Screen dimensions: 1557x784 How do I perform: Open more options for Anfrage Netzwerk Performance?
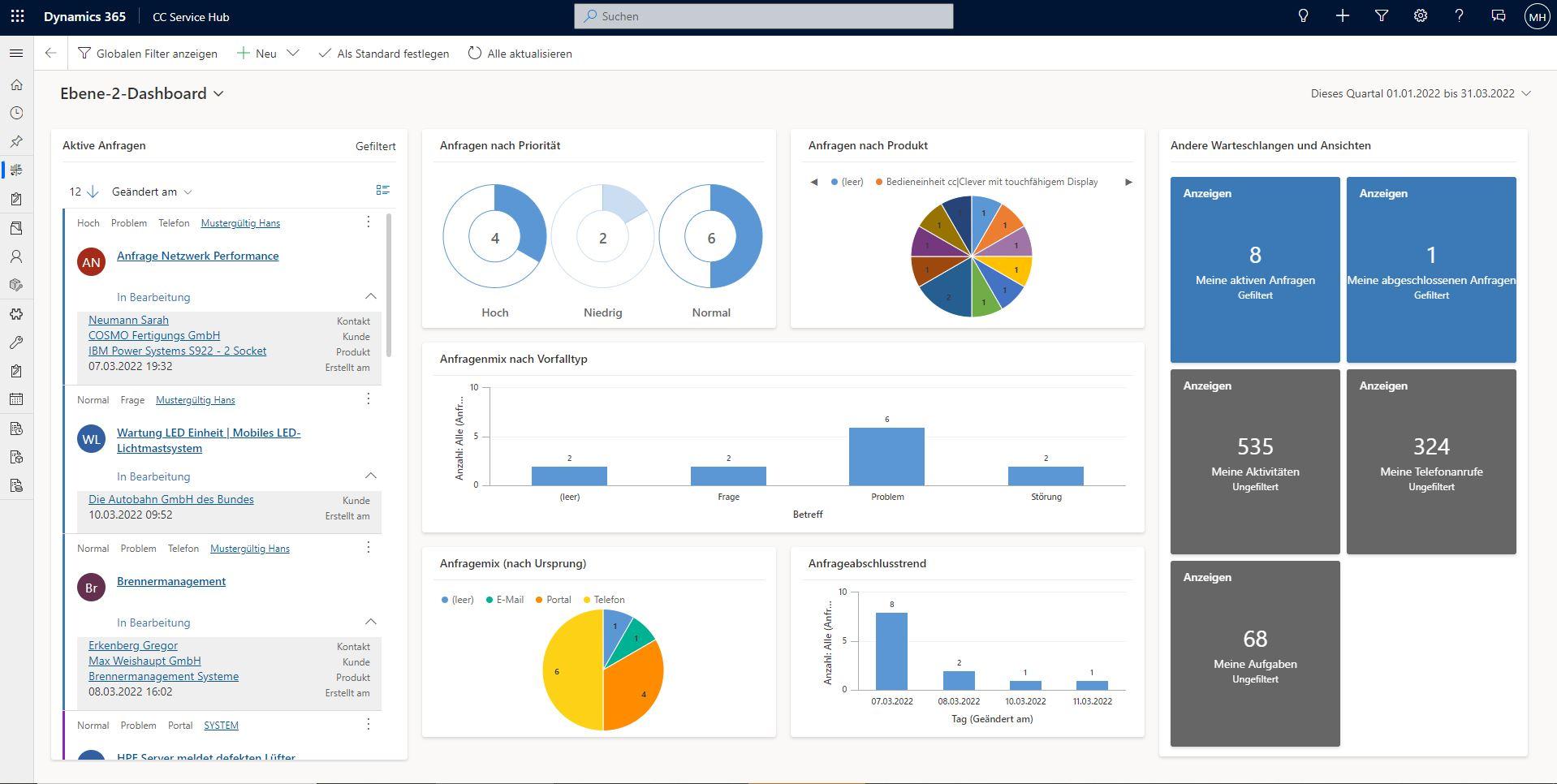click(x=368, y=222)
